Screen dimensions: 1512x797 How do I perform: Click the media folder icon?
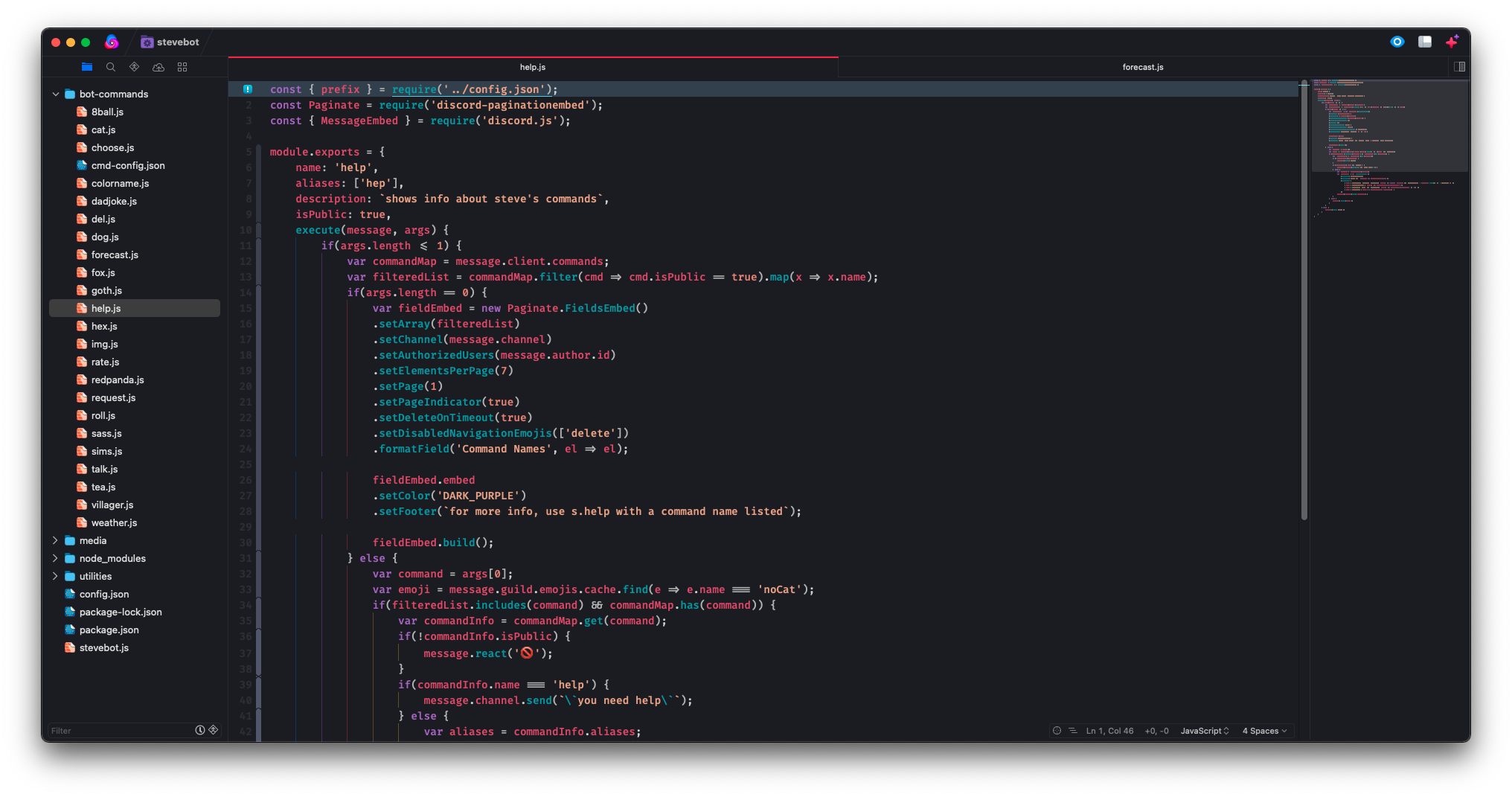click(70, 540)
